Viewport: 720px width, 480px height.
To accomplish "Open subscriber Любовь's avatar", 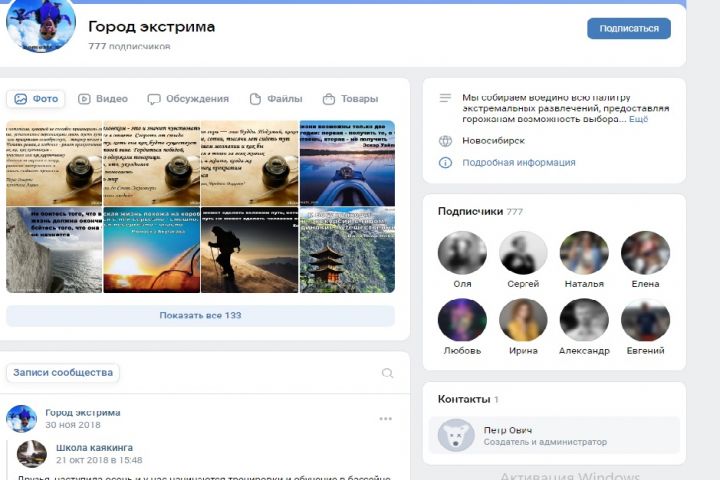I will [x=462, y=320].
